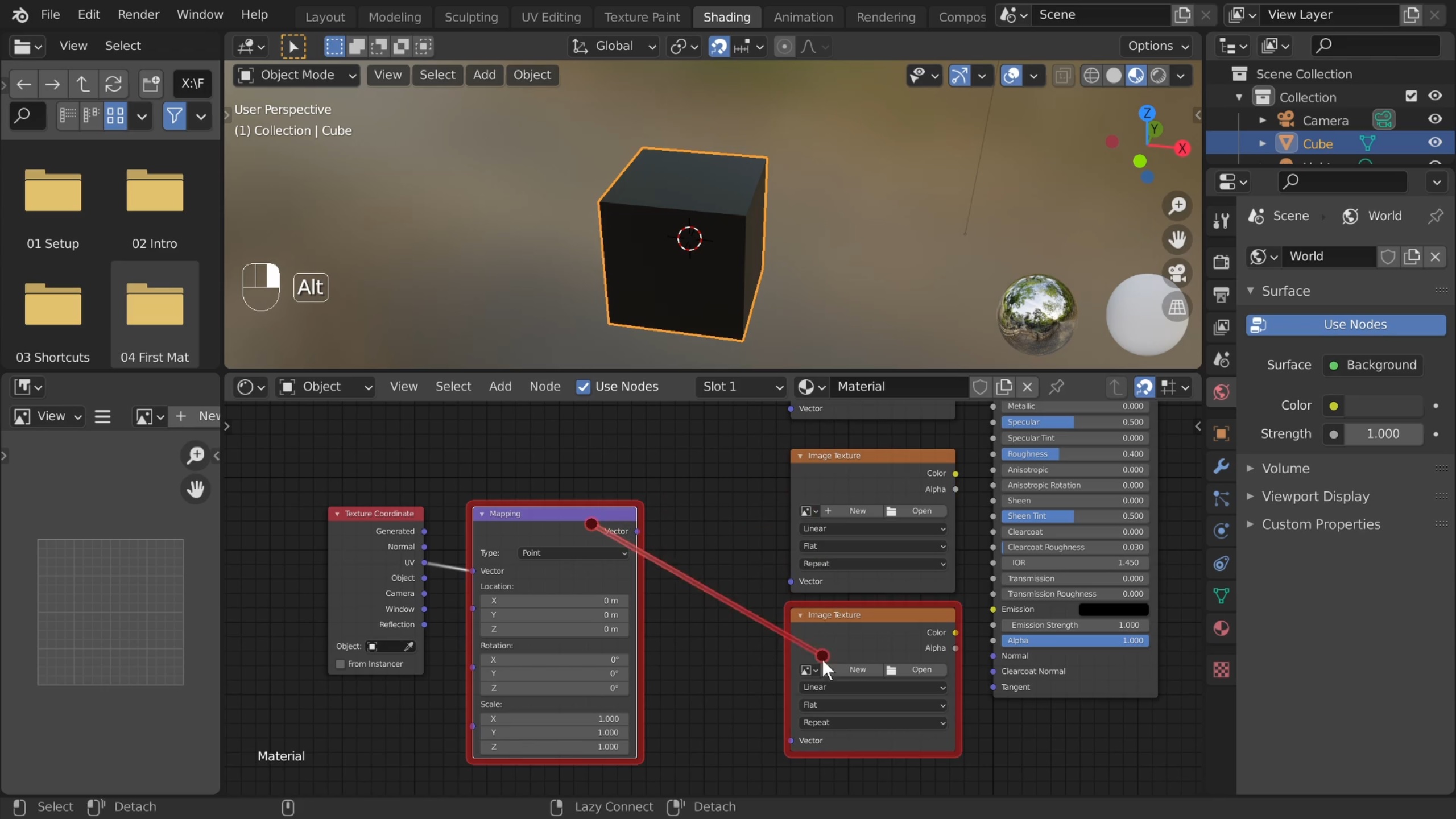The width and height of the screenshot is (1456, 819).
Task: Click the Use Nodes button under Surface
Action: [1346, 324]
